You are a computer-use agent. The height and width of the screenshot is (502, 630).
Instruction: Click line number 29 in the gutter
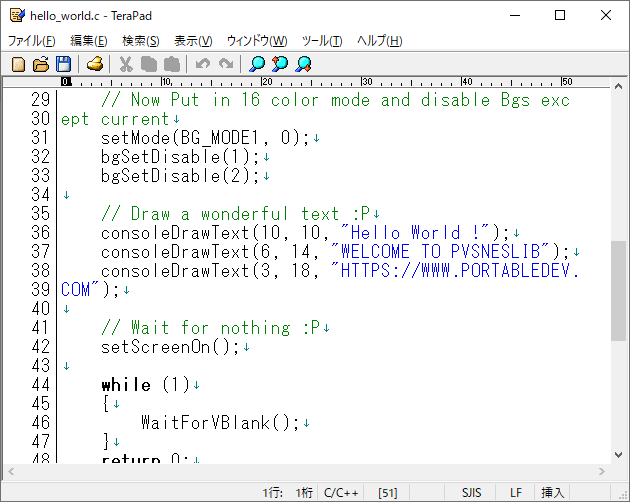(x=40, y=100)
